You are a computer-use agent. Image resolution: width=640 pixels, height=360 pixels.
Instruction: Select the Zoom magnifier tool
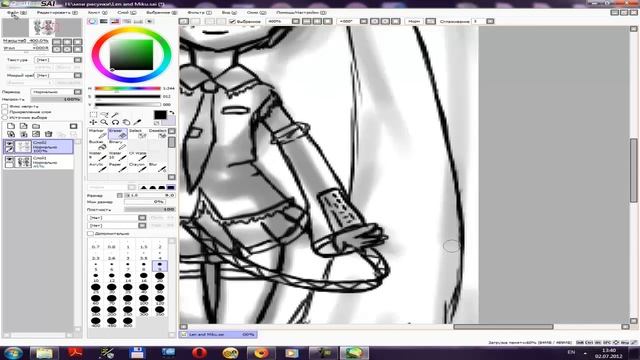104,122
